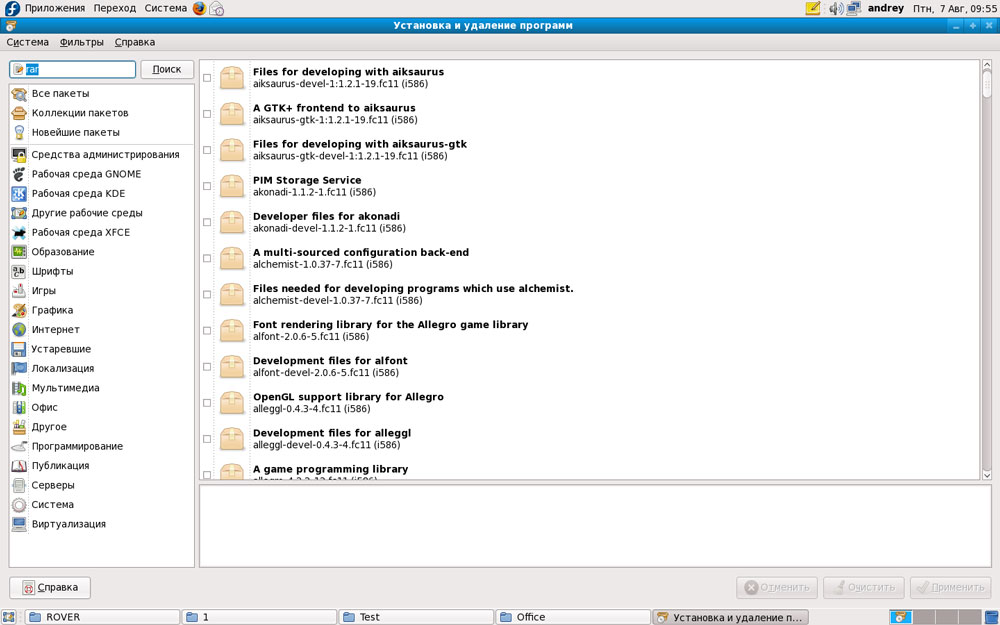The image size is (1000, 625).
Task: Tick checkbox for alfont-devel package
Action: pos(207,367)
